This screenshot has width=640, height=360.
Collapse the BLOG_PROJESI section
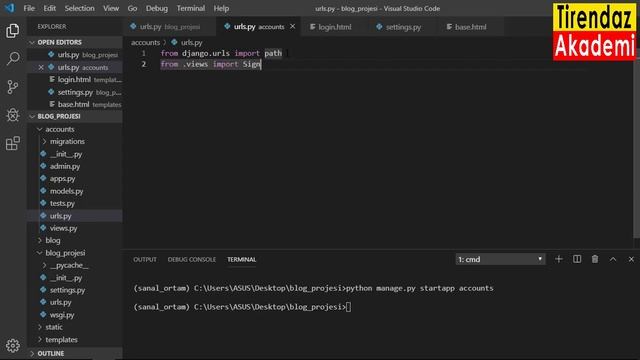(x=75, y=116)
